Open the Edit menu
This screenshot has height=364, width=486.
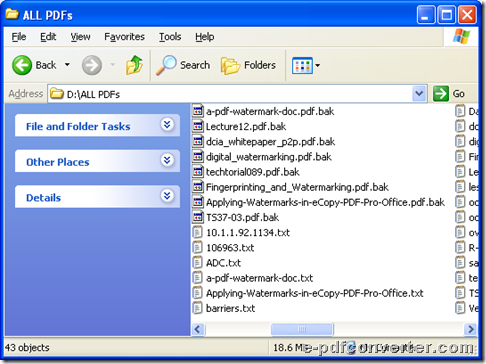[x=48, y=37]
